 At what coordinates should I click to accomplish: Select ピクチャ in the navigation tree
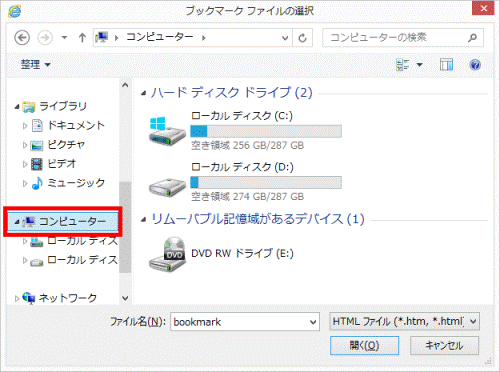coord(66,145)
